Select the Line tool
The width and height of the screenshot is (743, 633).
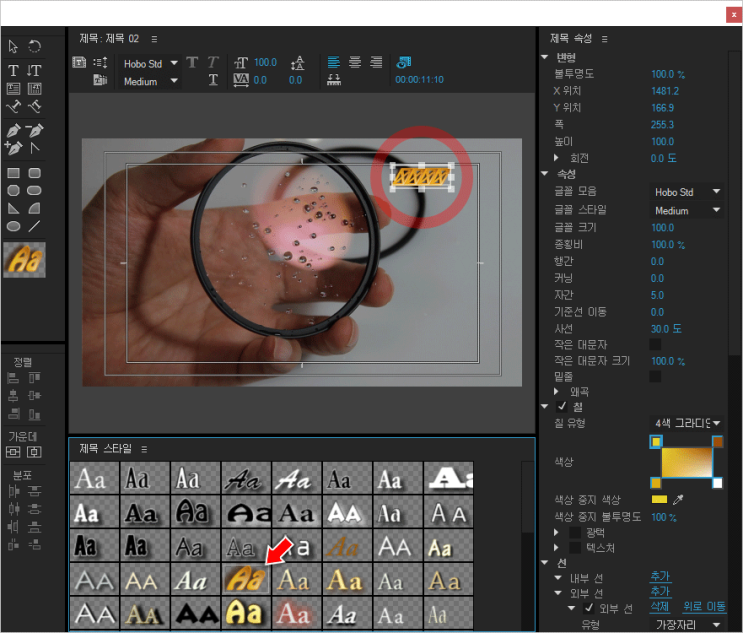click(34, 226)
